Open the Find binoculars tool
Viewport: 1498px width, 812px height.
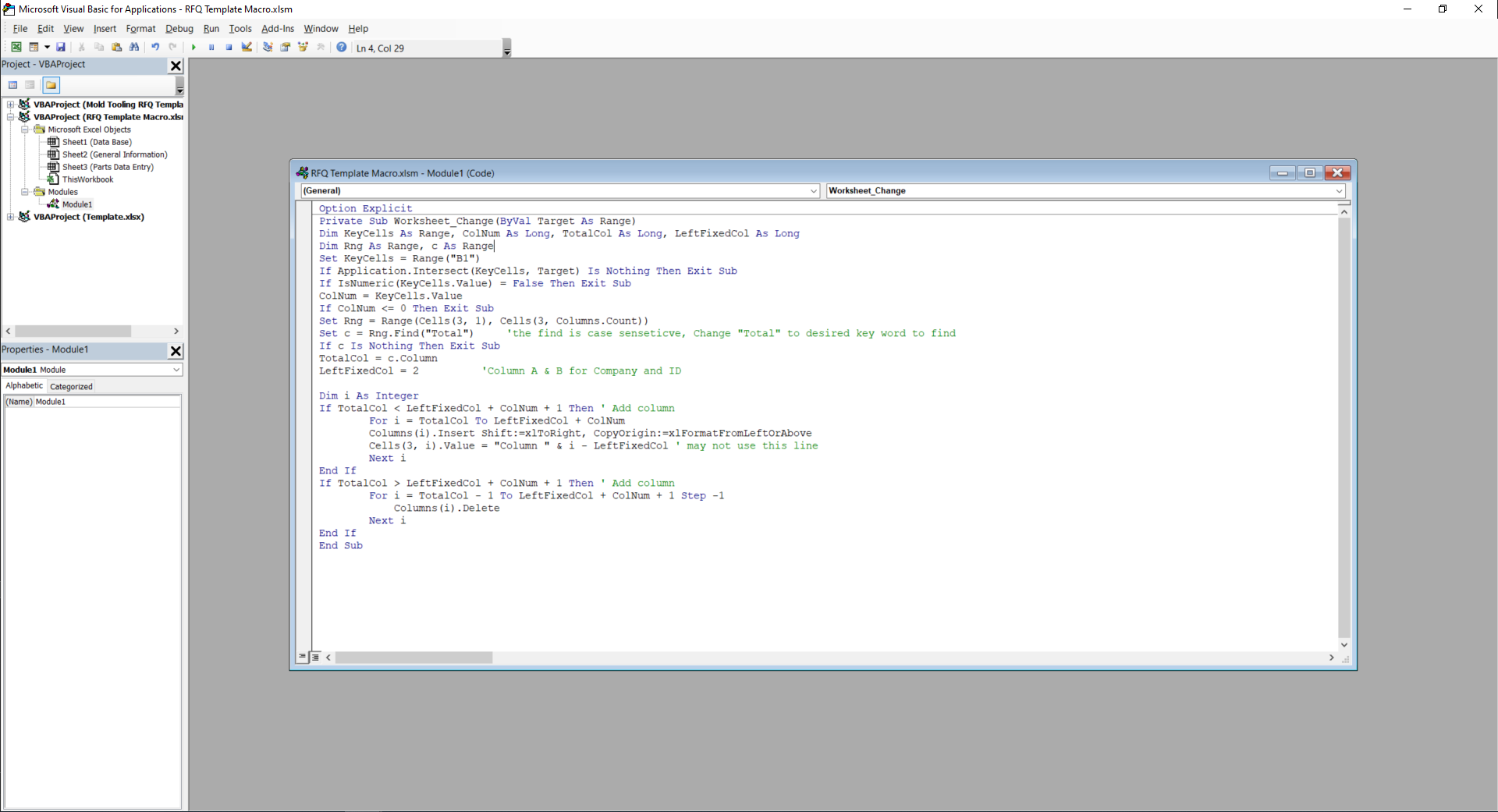(x=134, y=48)
